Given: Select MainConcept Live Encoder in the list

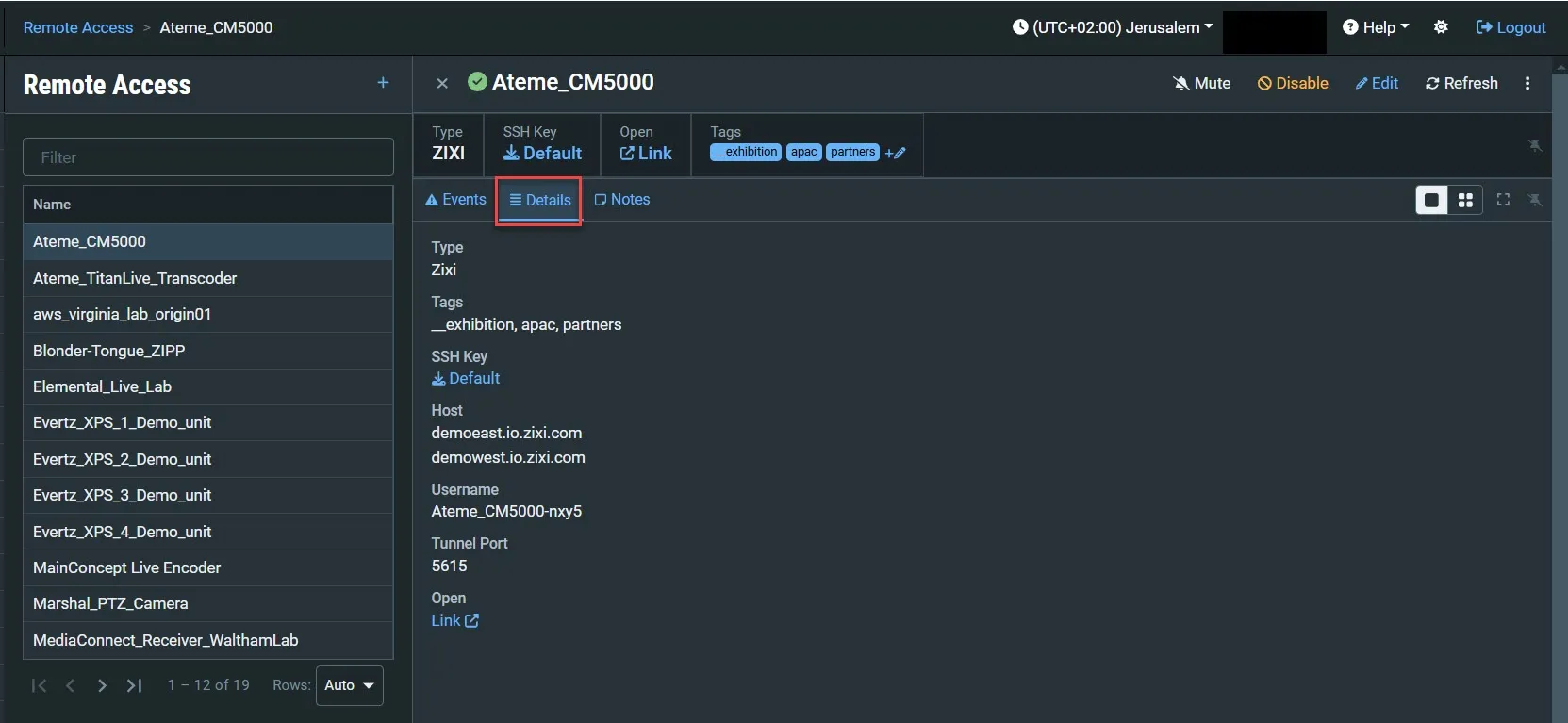Looking at the screenshot, I should click(x=208, y=567).
